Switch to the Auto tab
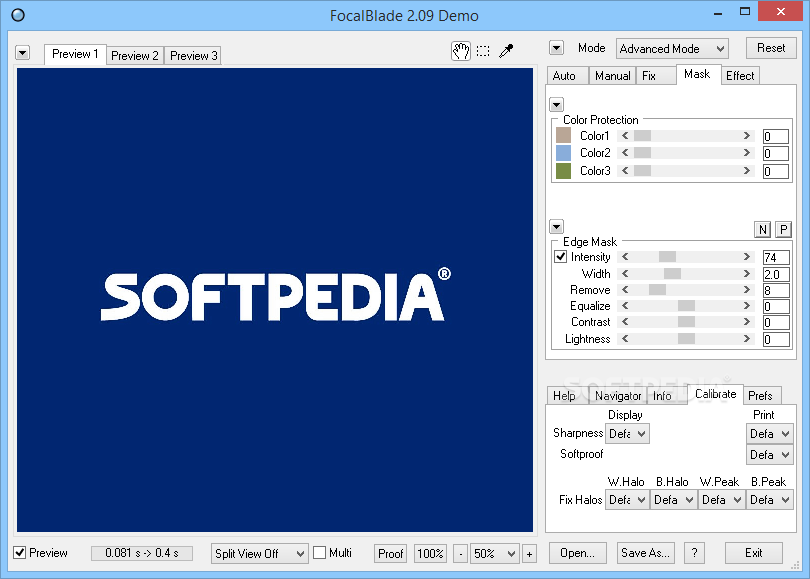 tap(567, 76)
